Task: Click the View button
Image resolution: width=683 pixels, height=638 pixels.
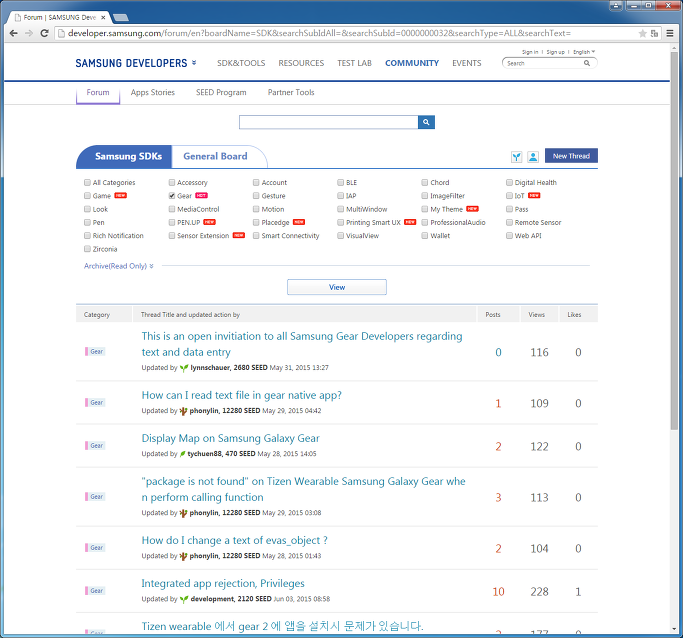Action: point(337,287)
